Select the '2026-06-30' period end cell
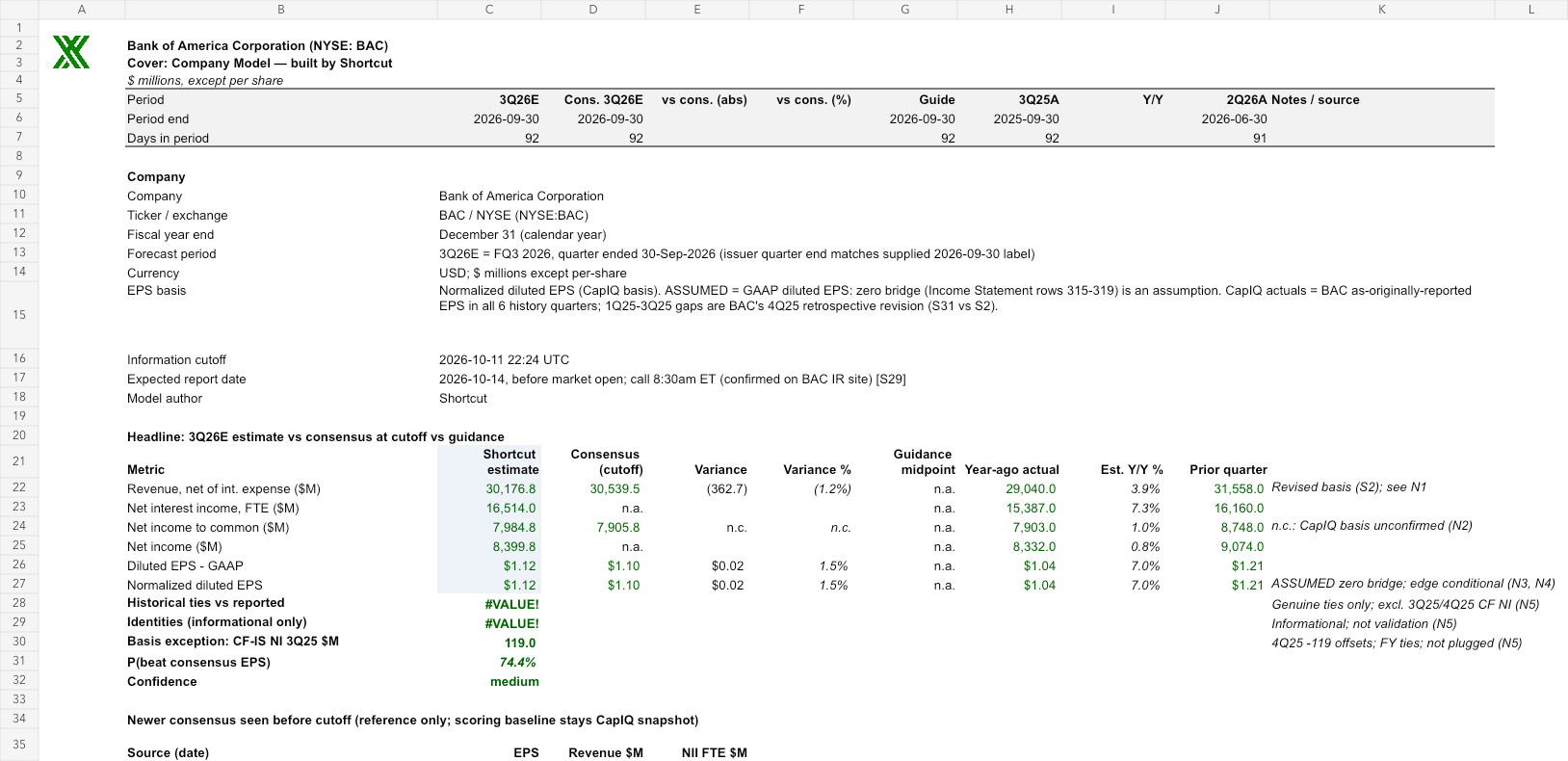The image size is (1568, 761). (1235, 119)
